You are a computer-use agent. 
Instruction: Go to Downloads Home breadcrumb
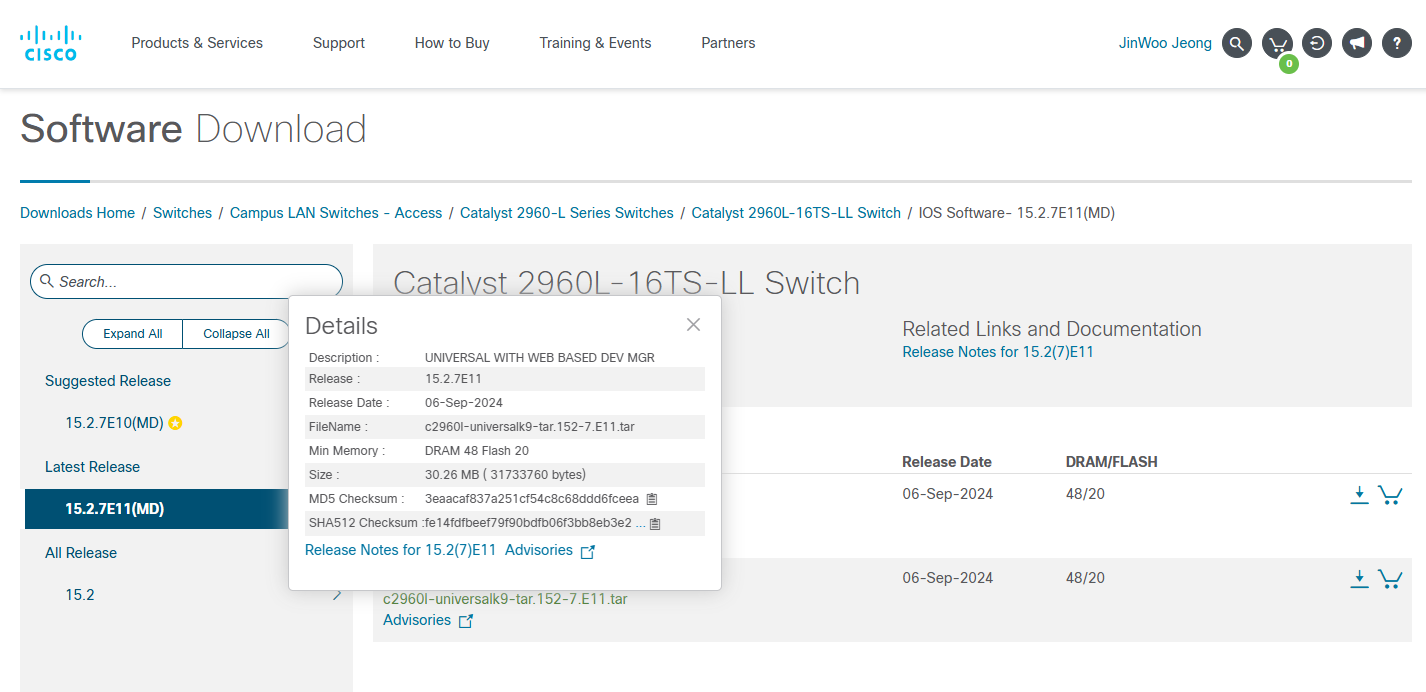point(77,213)
